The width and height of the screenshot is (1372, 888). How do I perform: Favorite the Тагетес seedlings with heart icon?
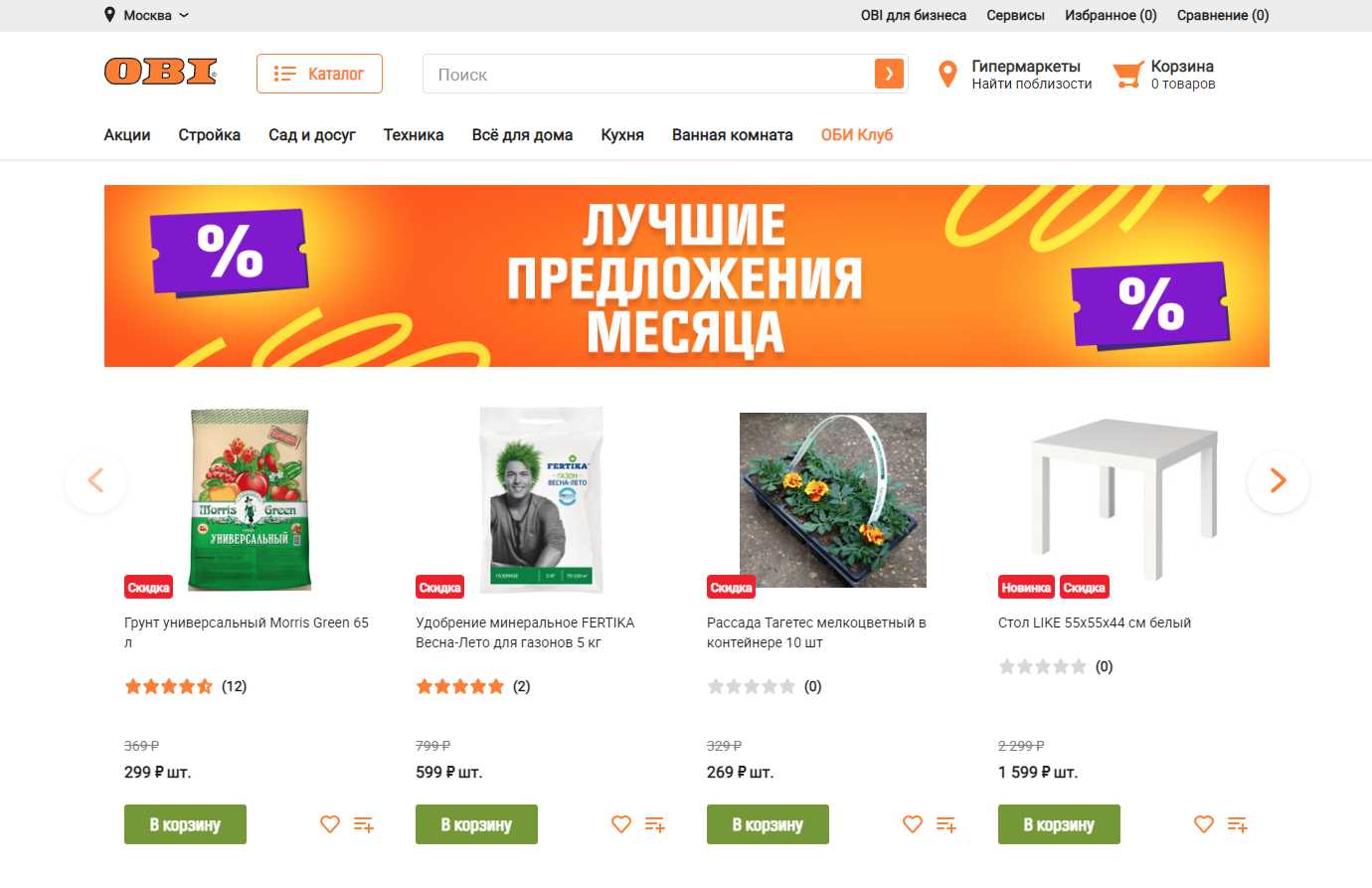pyautogui.click(x=913, y=824)
